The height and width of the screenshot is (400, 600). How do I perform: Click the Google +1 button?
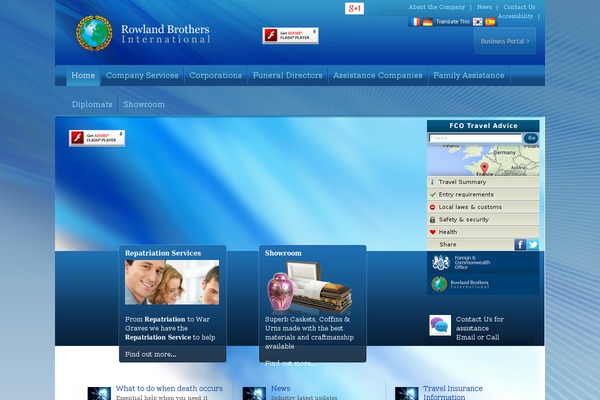click(x=354, y=8)
